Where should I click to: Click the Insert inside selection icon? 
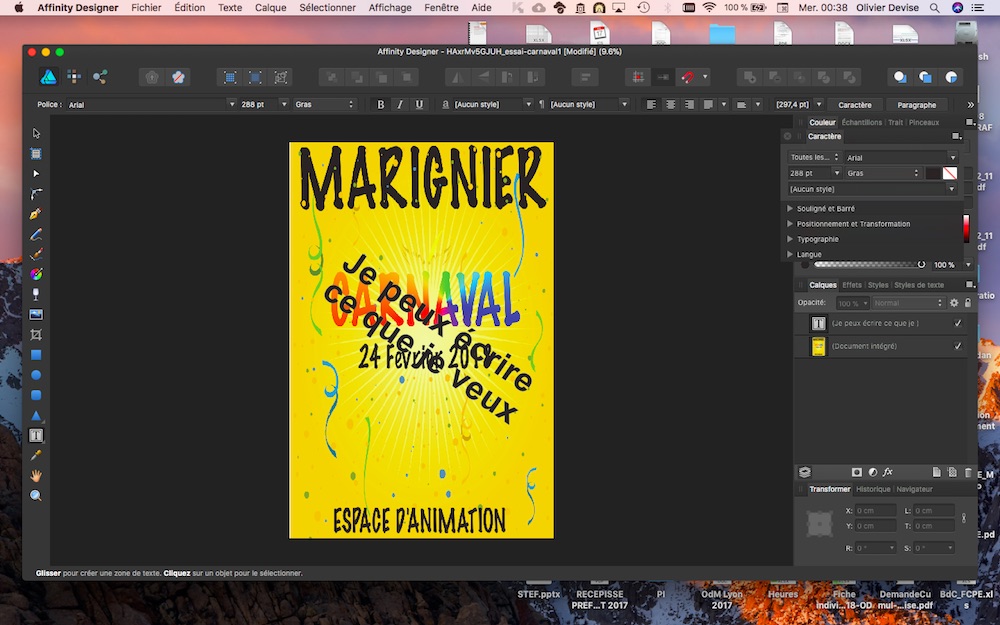951,77
